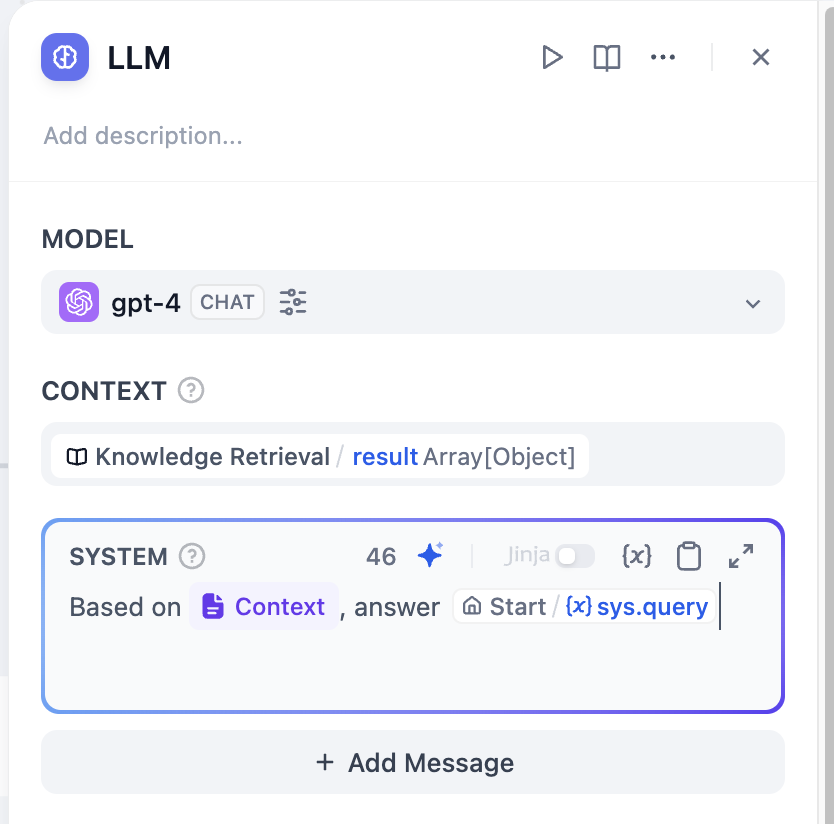Viewport: 834px width, 824px height.
Task: Click the Context tag in the prompt
Action: [264, 607]
